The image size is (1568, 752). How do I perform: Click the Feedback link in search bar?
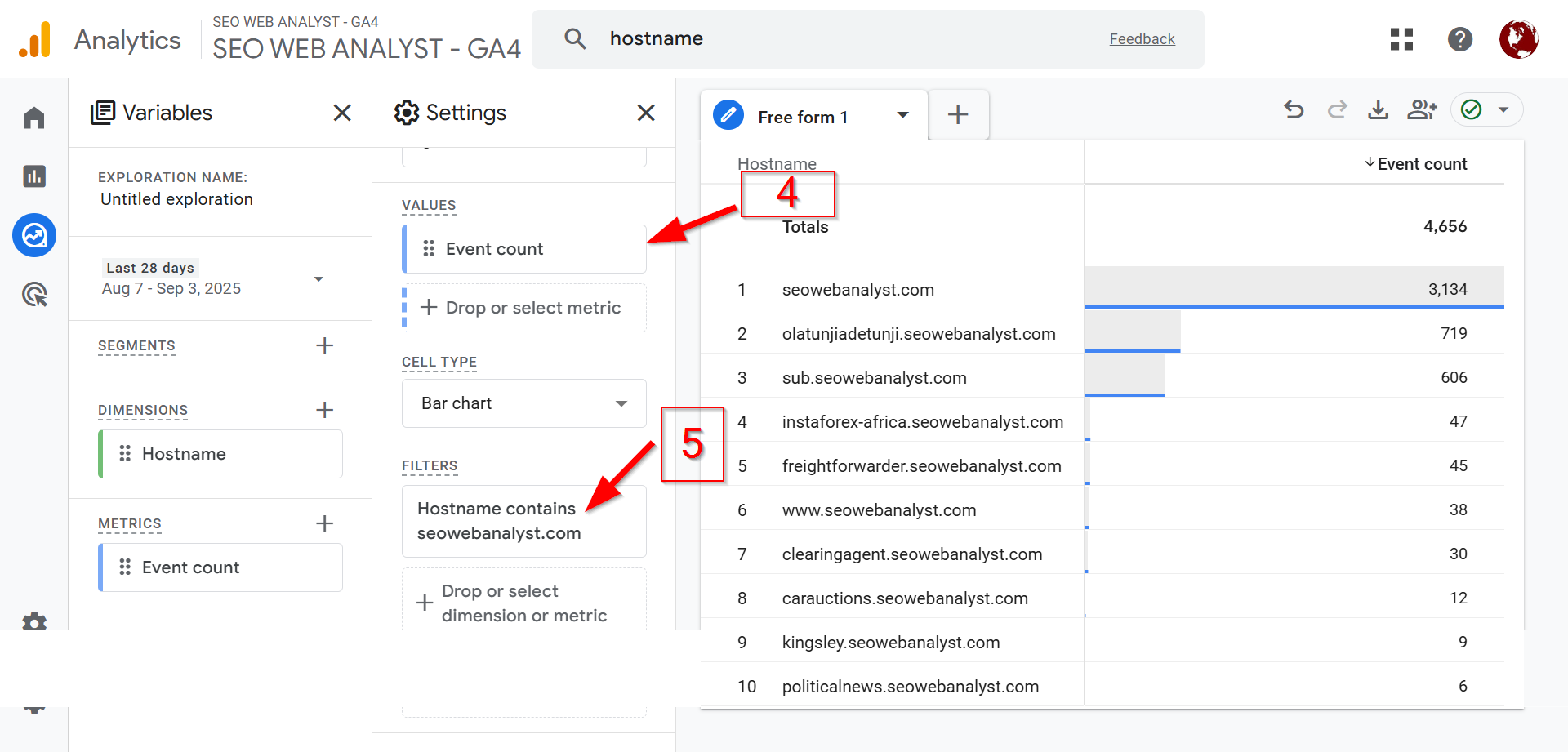click(x=1142, y=39)
